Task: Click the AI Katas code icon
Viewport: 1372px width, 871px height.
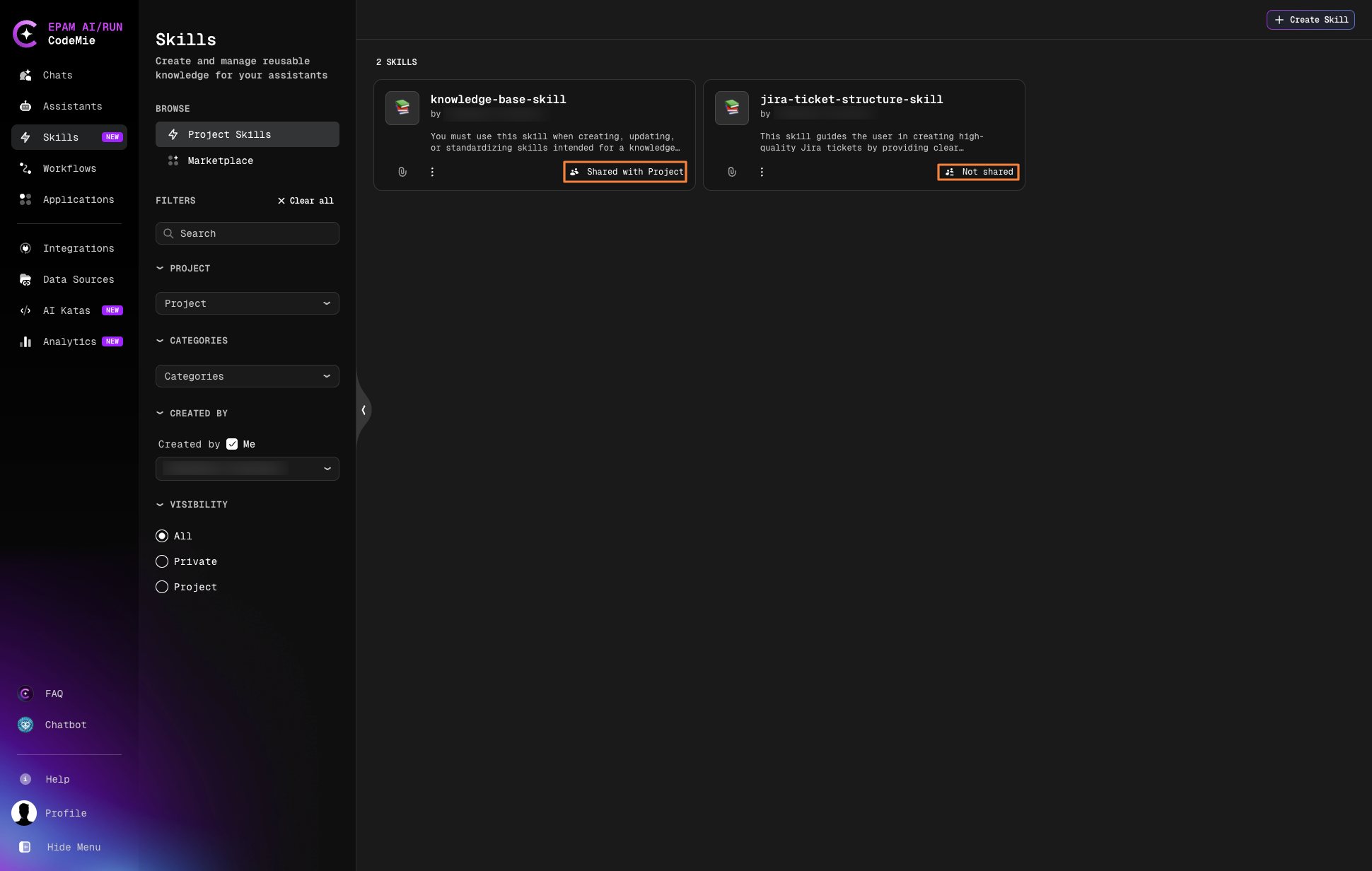Action: [25, 310]
